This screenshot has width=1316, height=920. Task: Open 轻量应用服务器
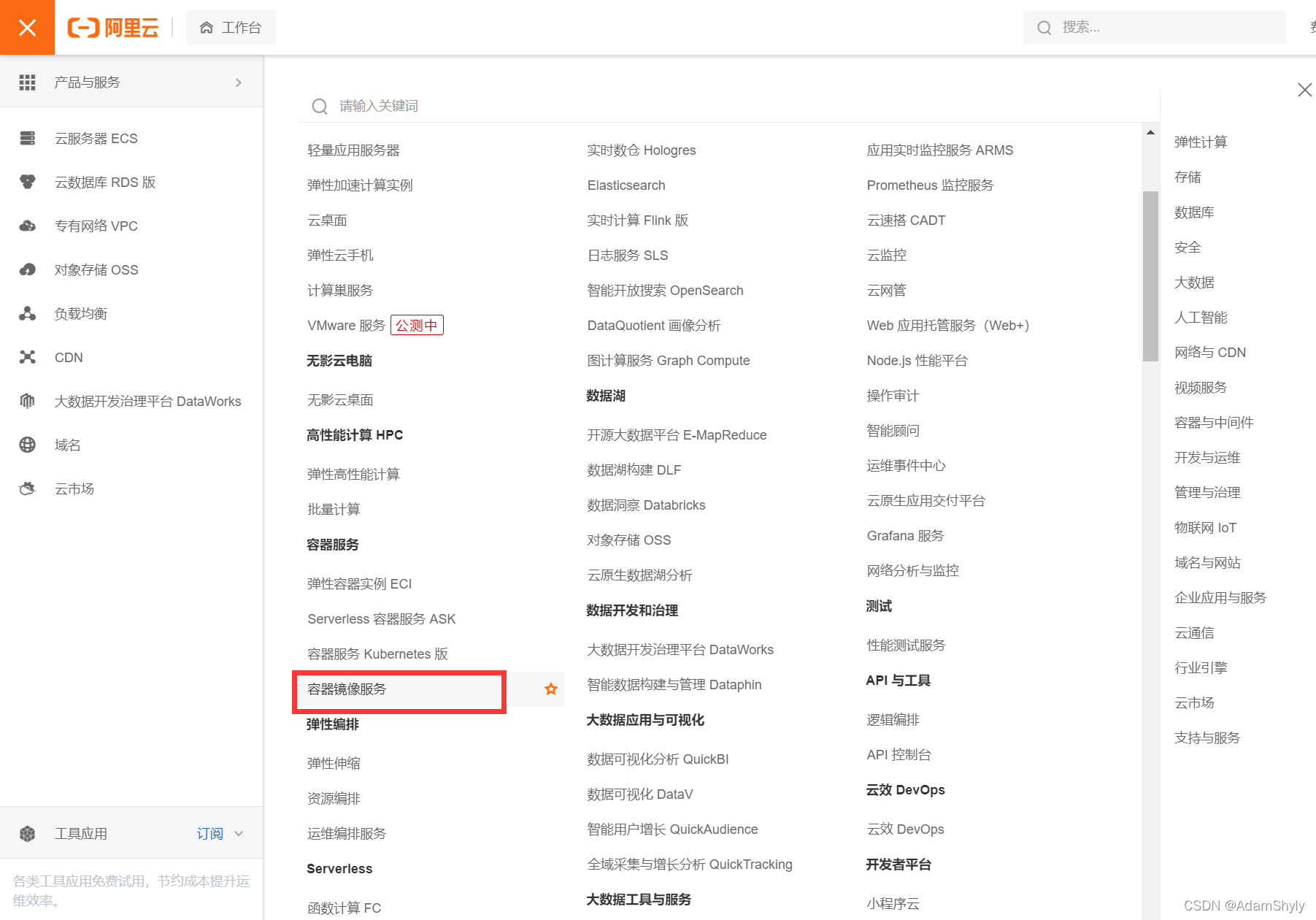353,150
